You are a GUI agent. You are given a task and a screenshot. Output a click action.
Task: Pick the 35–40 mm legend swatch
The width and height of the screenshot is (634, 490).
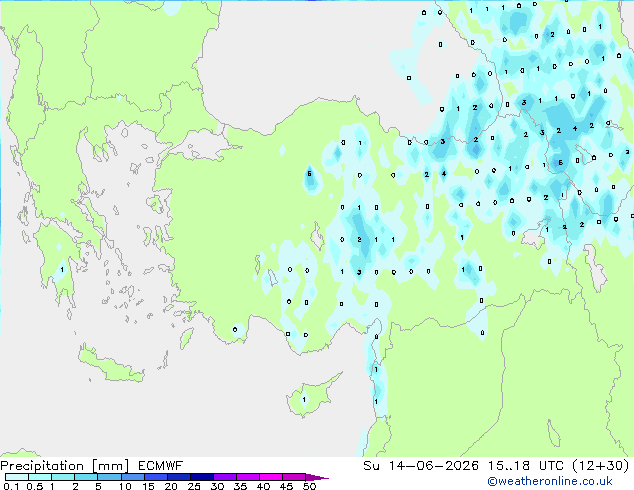(247, 477)
